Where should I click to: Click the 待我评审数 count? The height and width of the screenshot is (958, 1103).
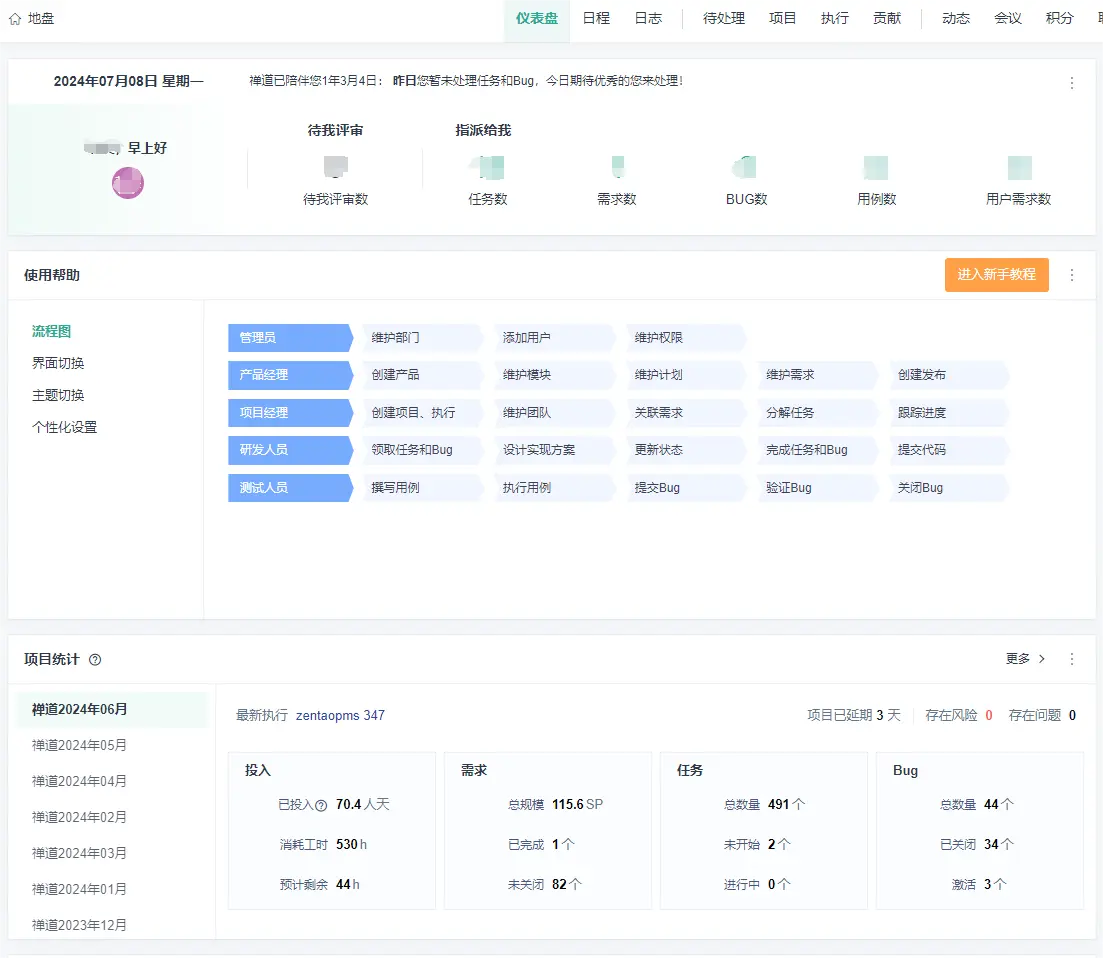336,167
